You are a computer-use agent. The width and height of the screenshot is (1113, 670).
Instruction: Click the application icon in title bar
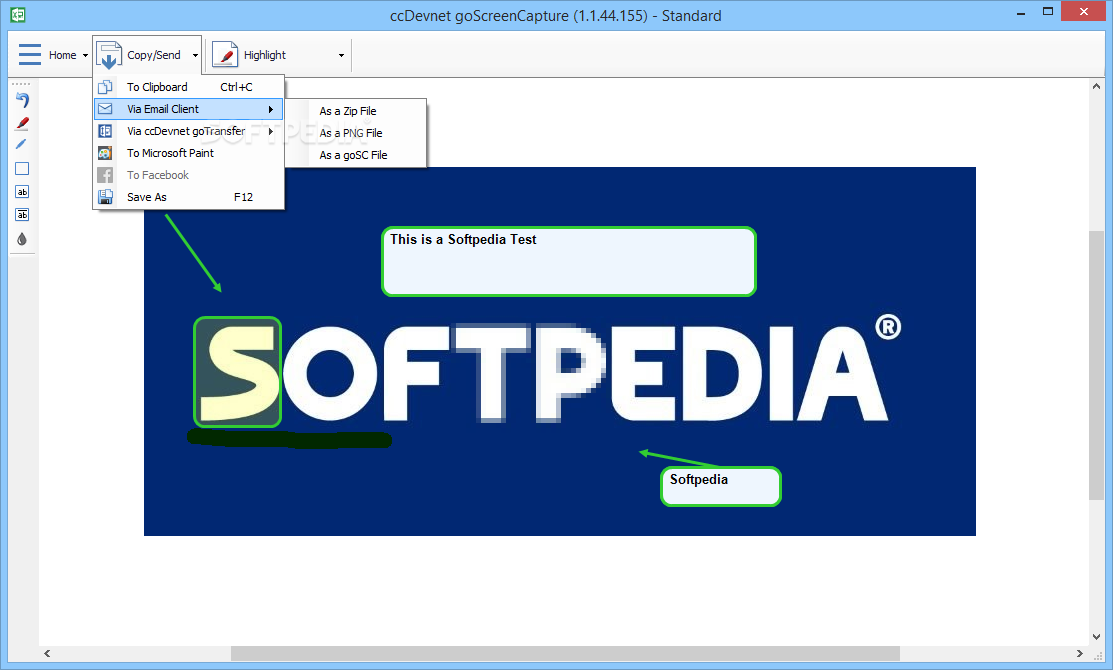point(18,14)
